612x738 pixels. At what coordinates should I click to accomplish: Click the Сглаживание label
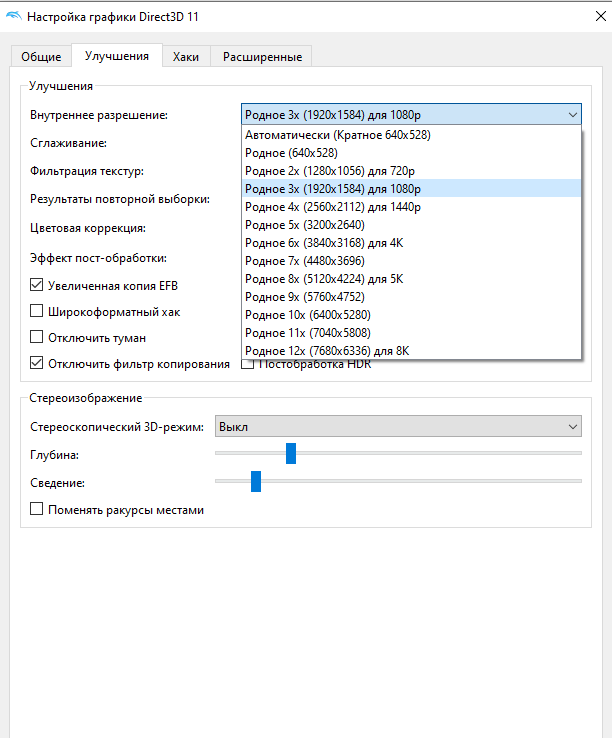(x=68, y=143)
